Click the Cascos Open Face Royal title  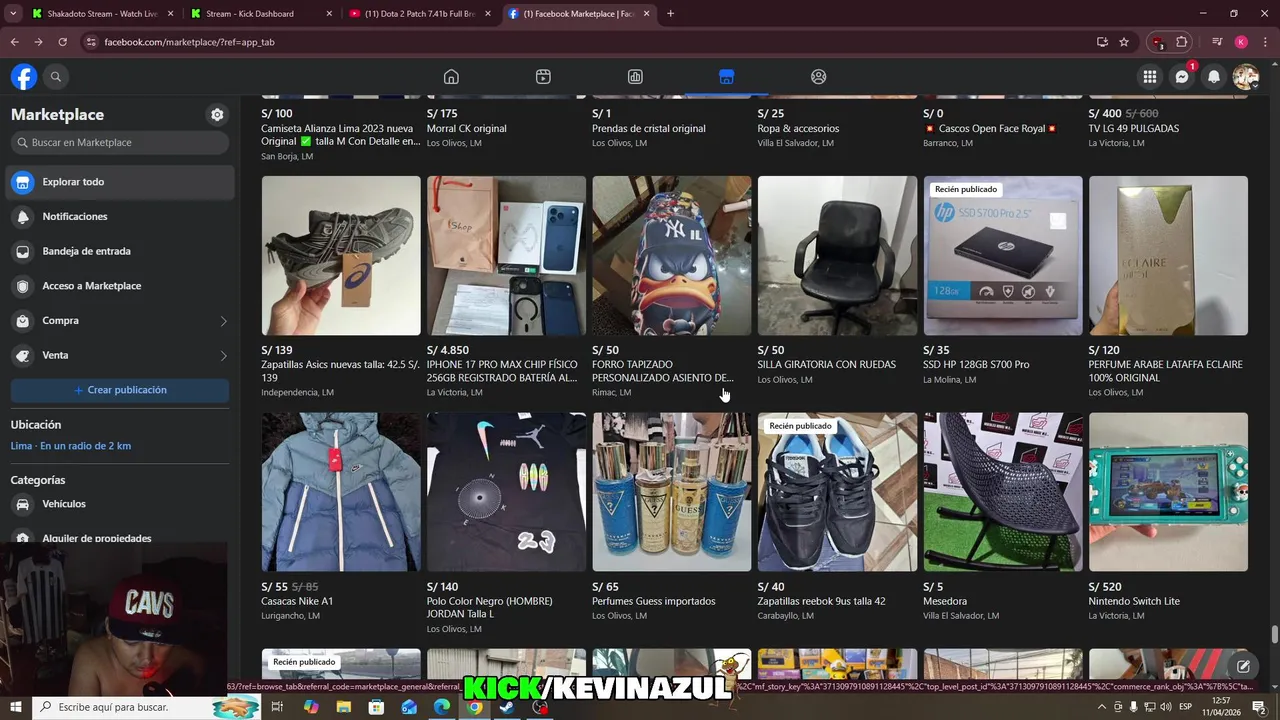tap(990, 129)
